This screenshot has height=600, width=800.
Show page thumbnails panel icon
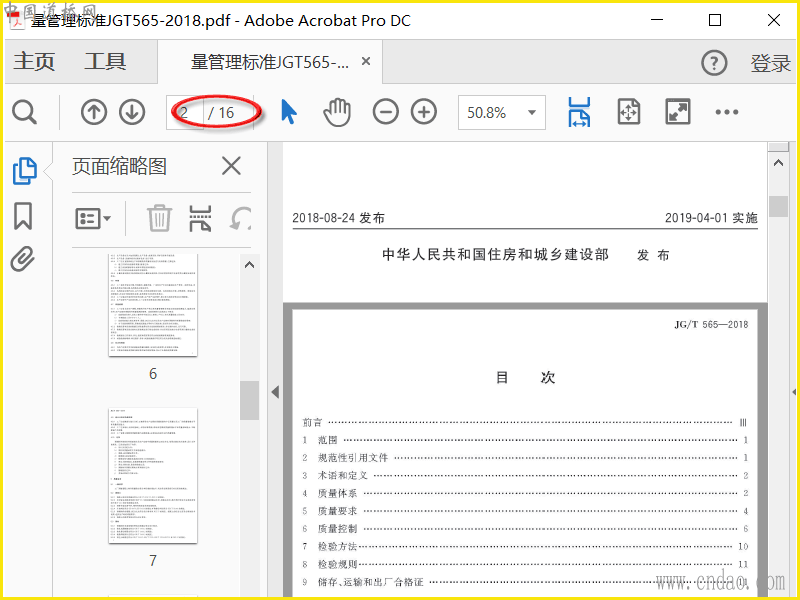click(24, 171)
